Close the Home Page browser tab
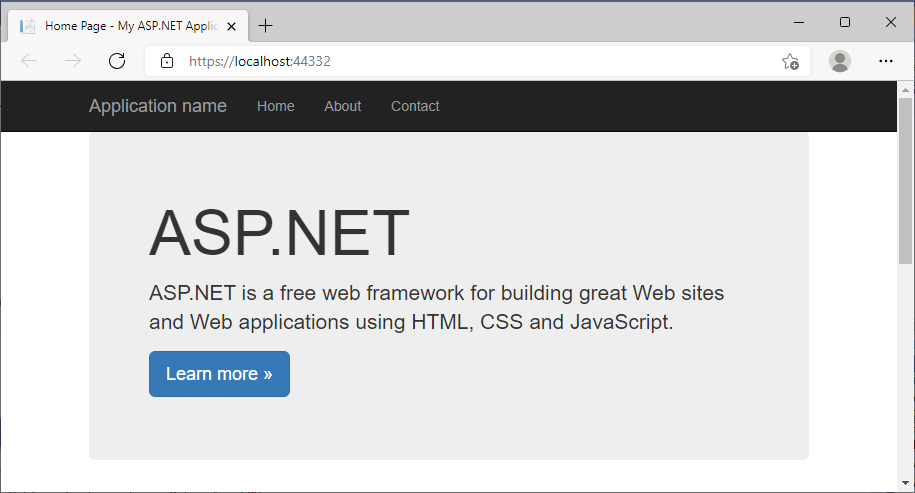 pyautogui.click(x=232, y=26)
